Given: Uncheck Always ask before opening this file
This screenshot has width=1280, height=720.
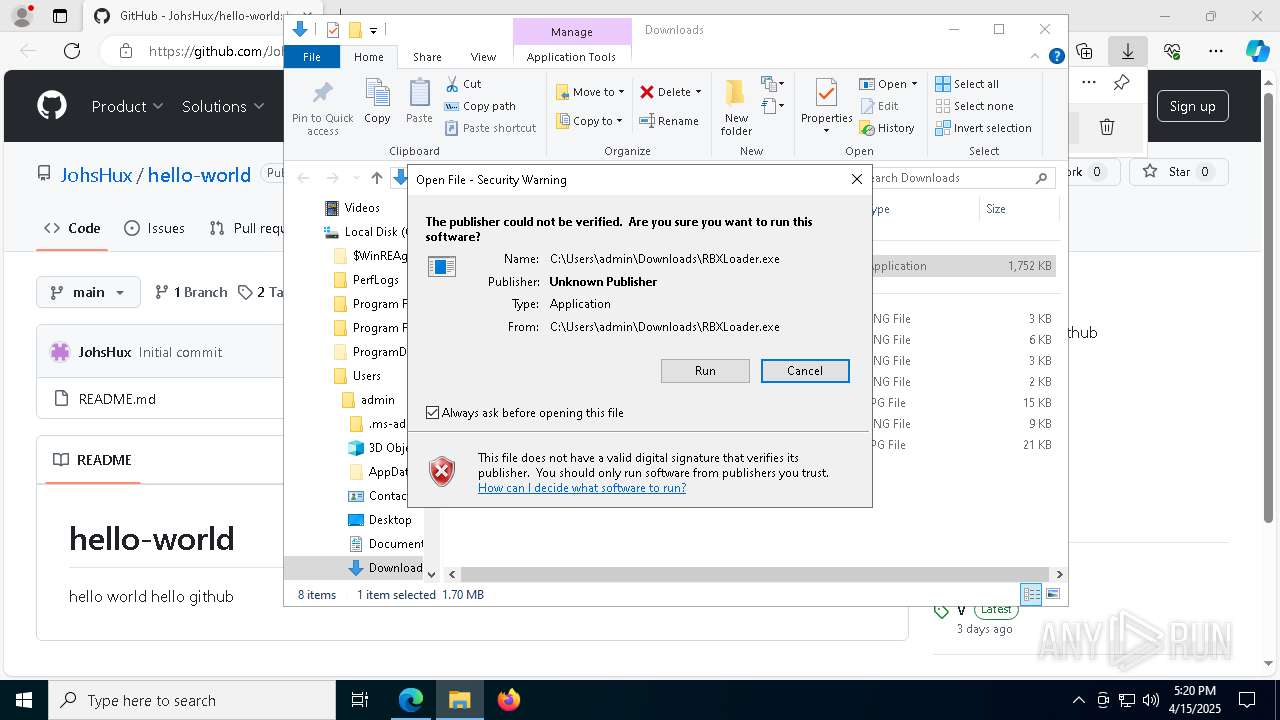Looking at the screenshot, I should (x=432, y=413).
